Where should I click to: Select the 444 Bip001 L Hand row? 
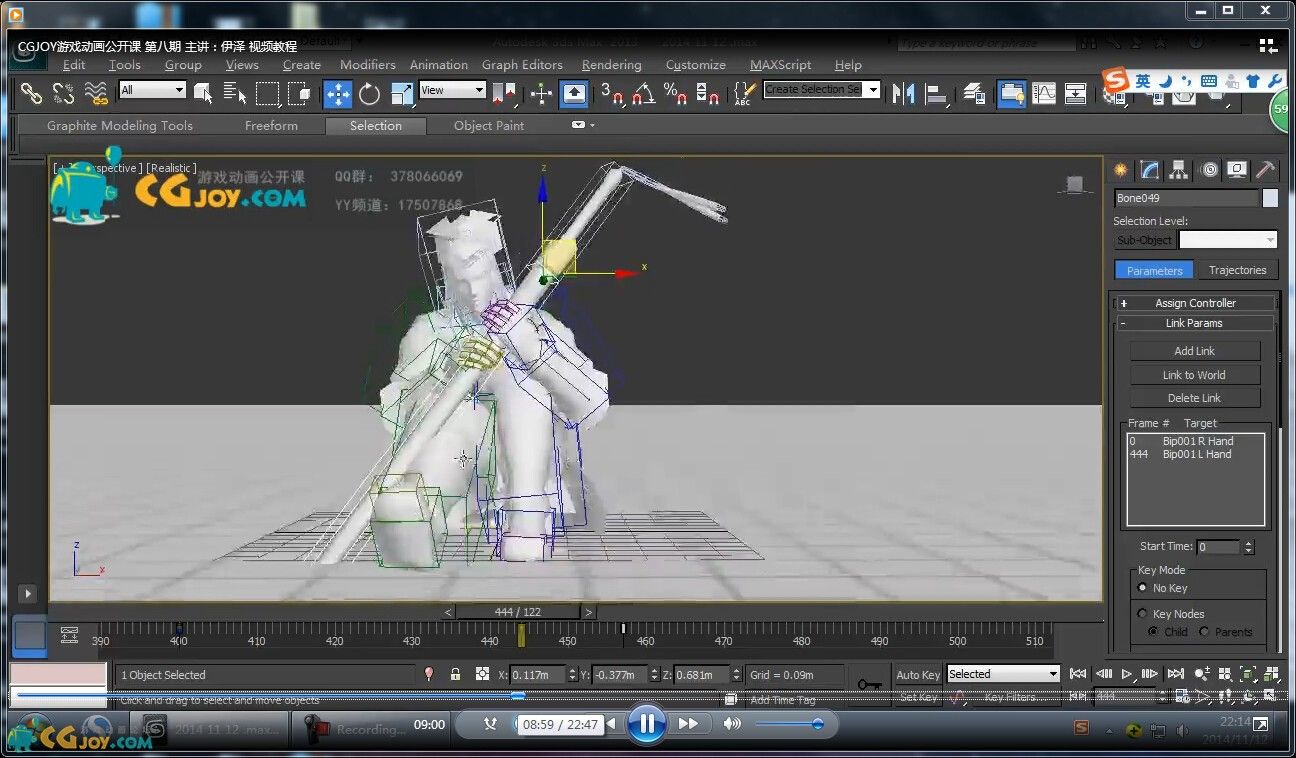pyautogui.click(x=1195, y=454)
